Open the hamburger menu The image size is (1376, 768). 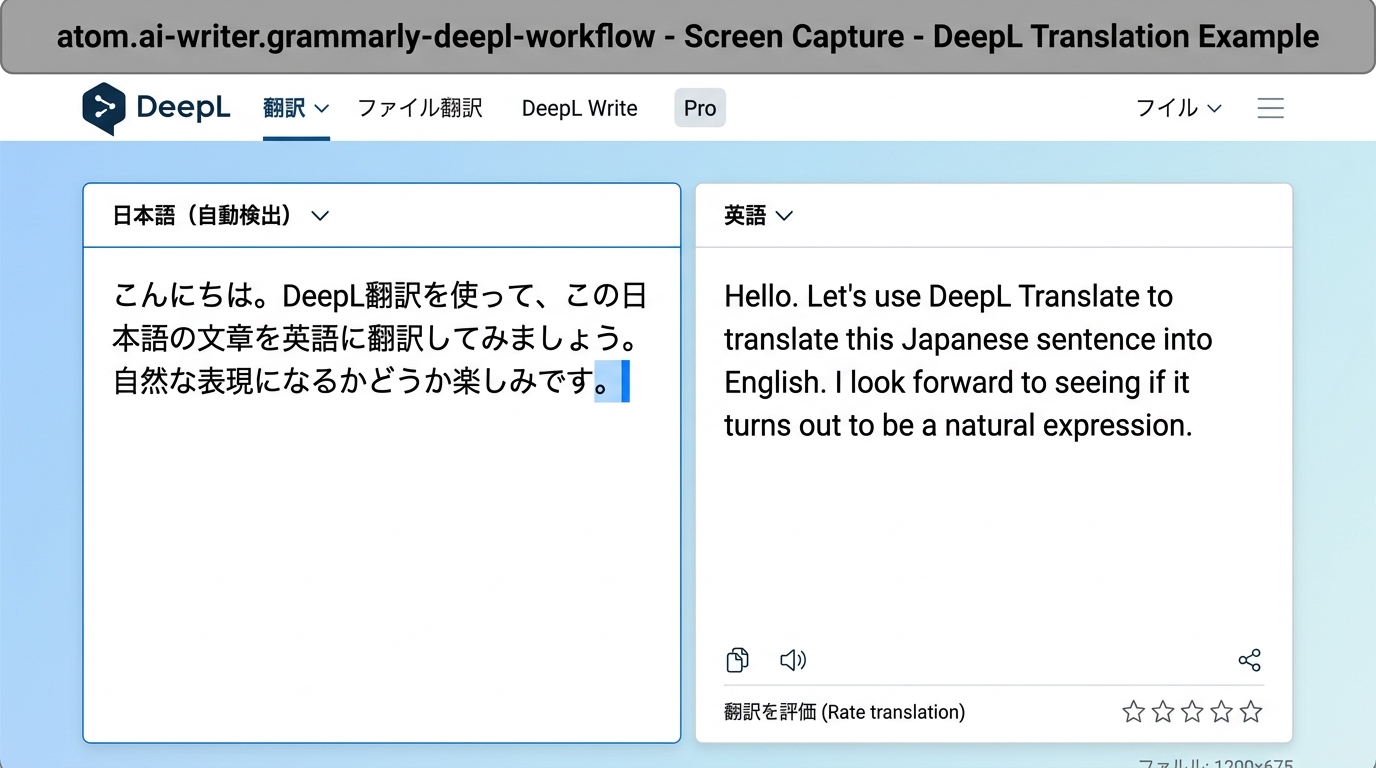click(1270, 108)
